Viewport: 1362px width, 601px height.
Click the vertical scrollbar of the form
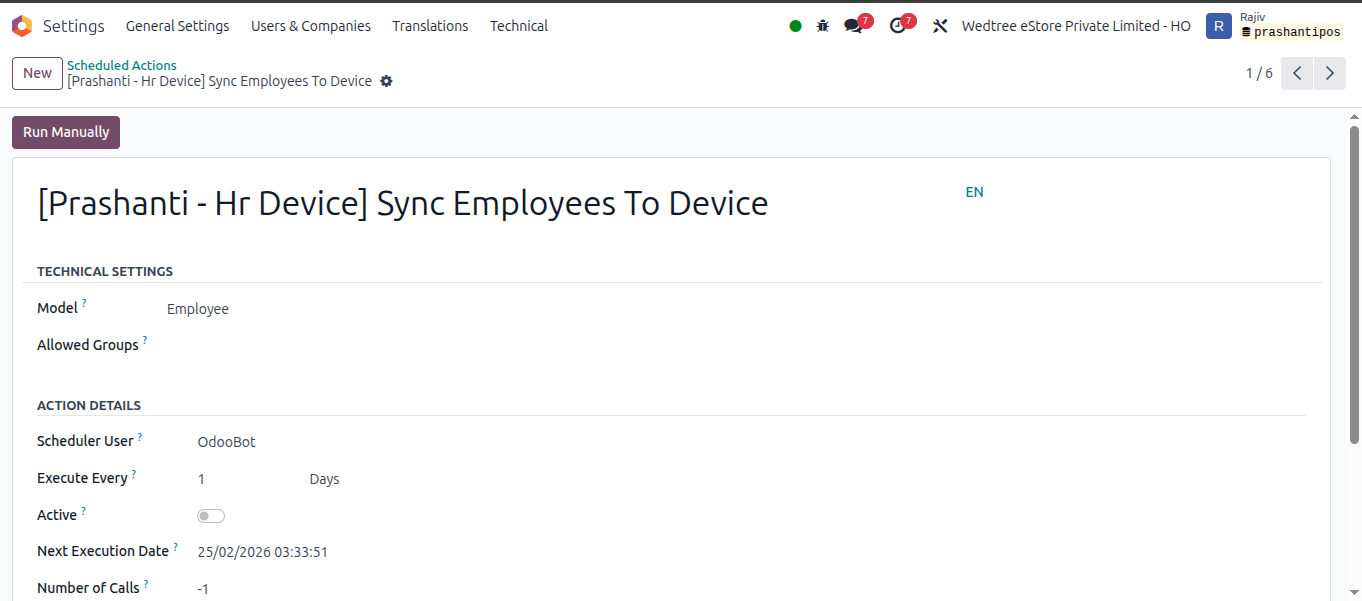coord(1354,284)
